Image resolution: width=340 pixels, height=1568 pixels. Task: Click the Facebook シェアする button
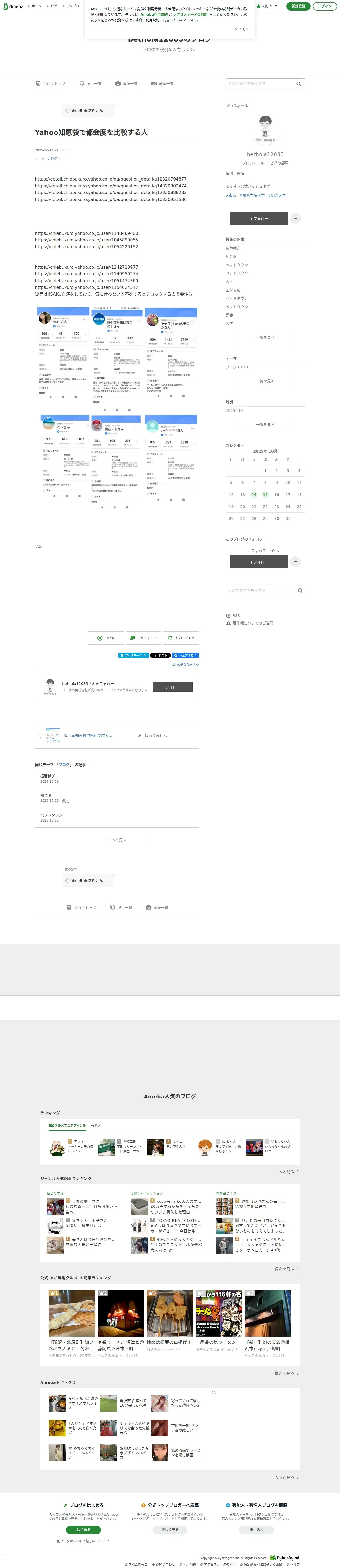coord(185,656)
